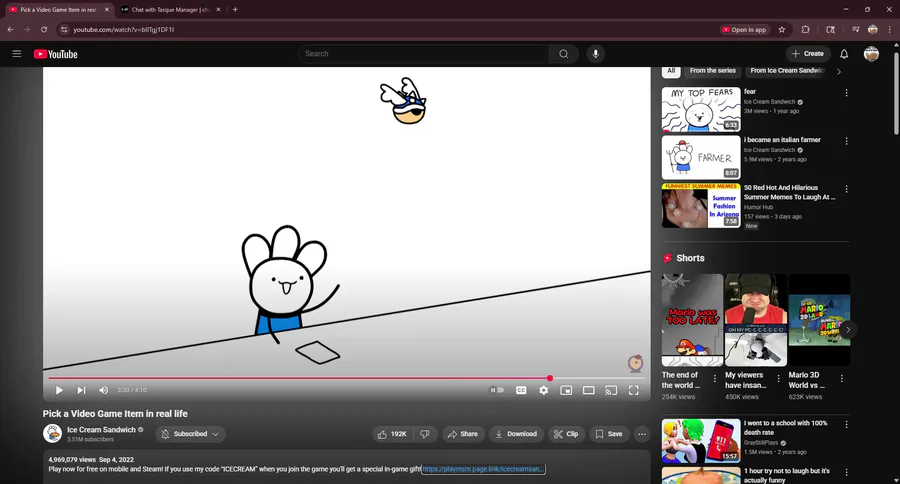Open the YouTube hamburger guide menu

[17, 53]
